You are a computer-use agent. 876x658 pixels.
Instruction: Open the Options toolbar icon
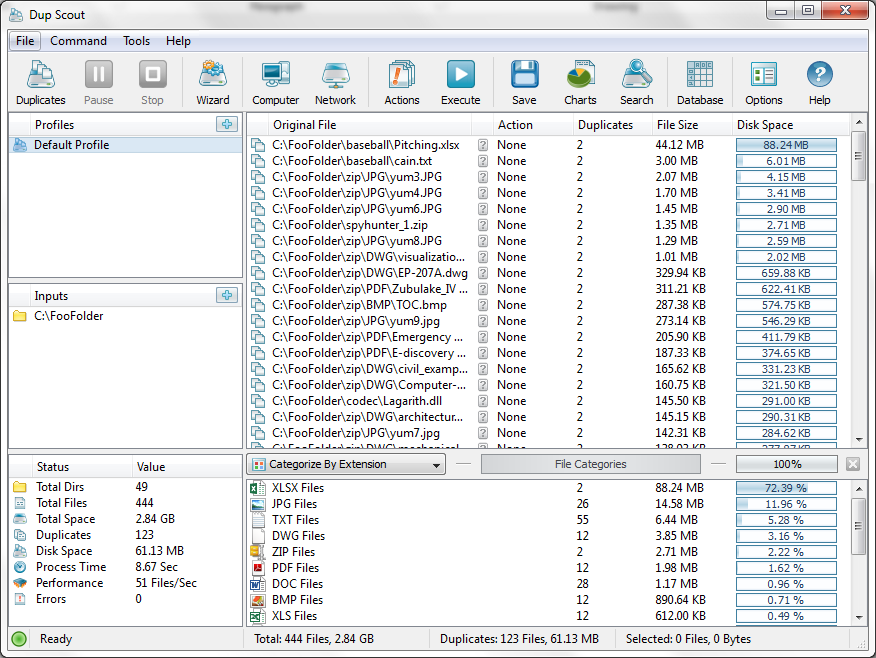coord(764,83)
